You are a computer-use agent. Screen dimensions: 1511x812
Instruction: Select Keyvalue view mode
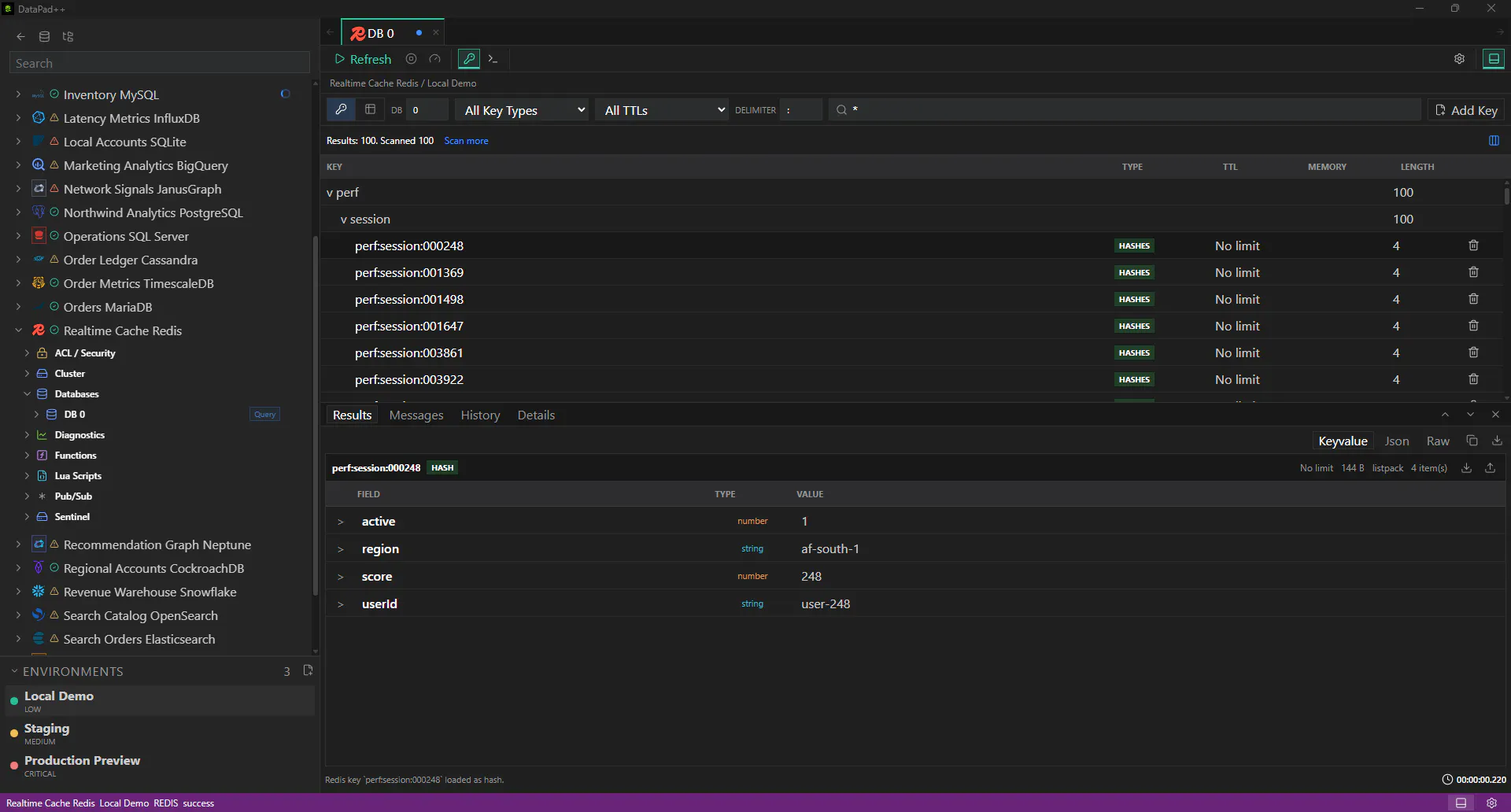1343,441
